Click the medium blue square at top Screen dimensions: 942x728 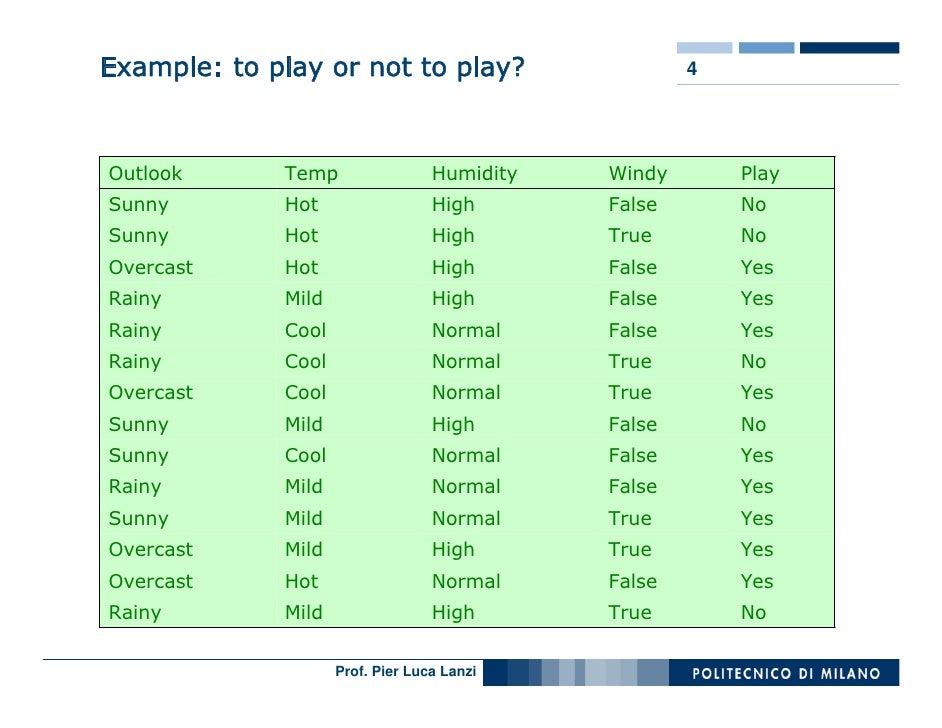[766, 47]
